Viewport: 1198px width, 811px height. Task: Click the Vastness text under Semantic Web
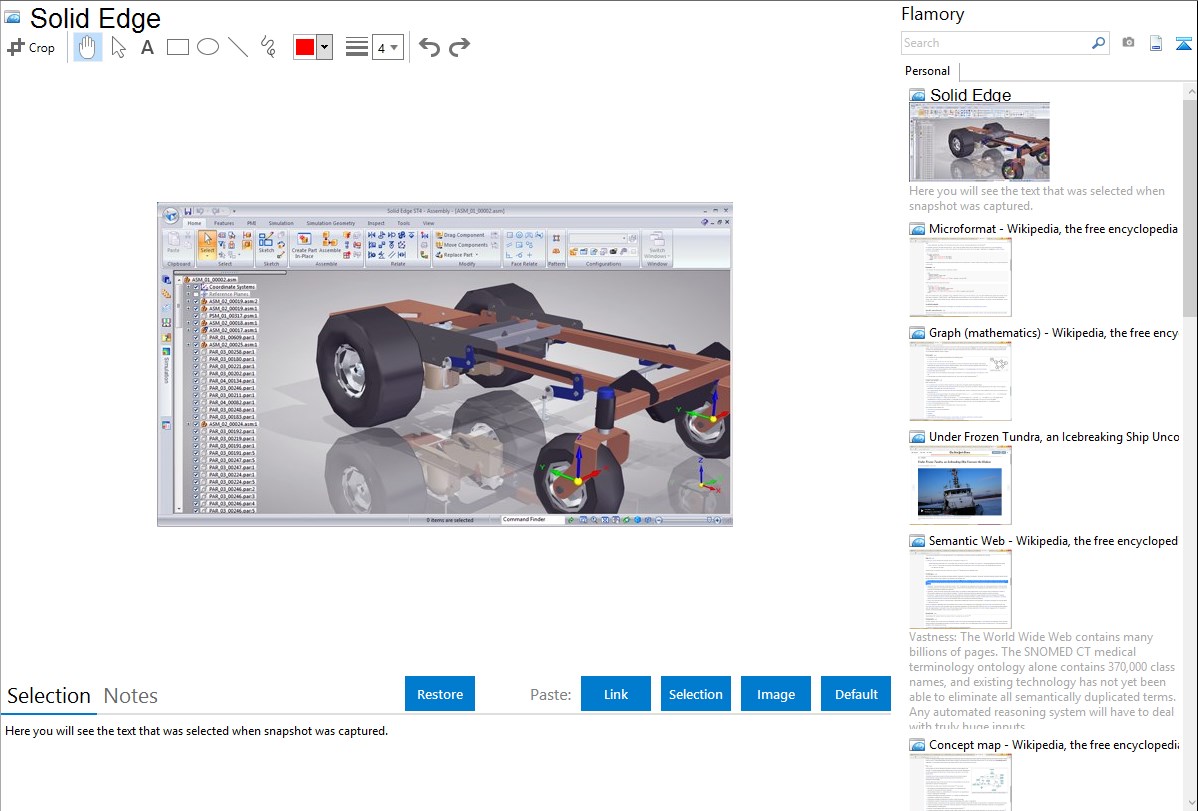tap(1042, 682)
